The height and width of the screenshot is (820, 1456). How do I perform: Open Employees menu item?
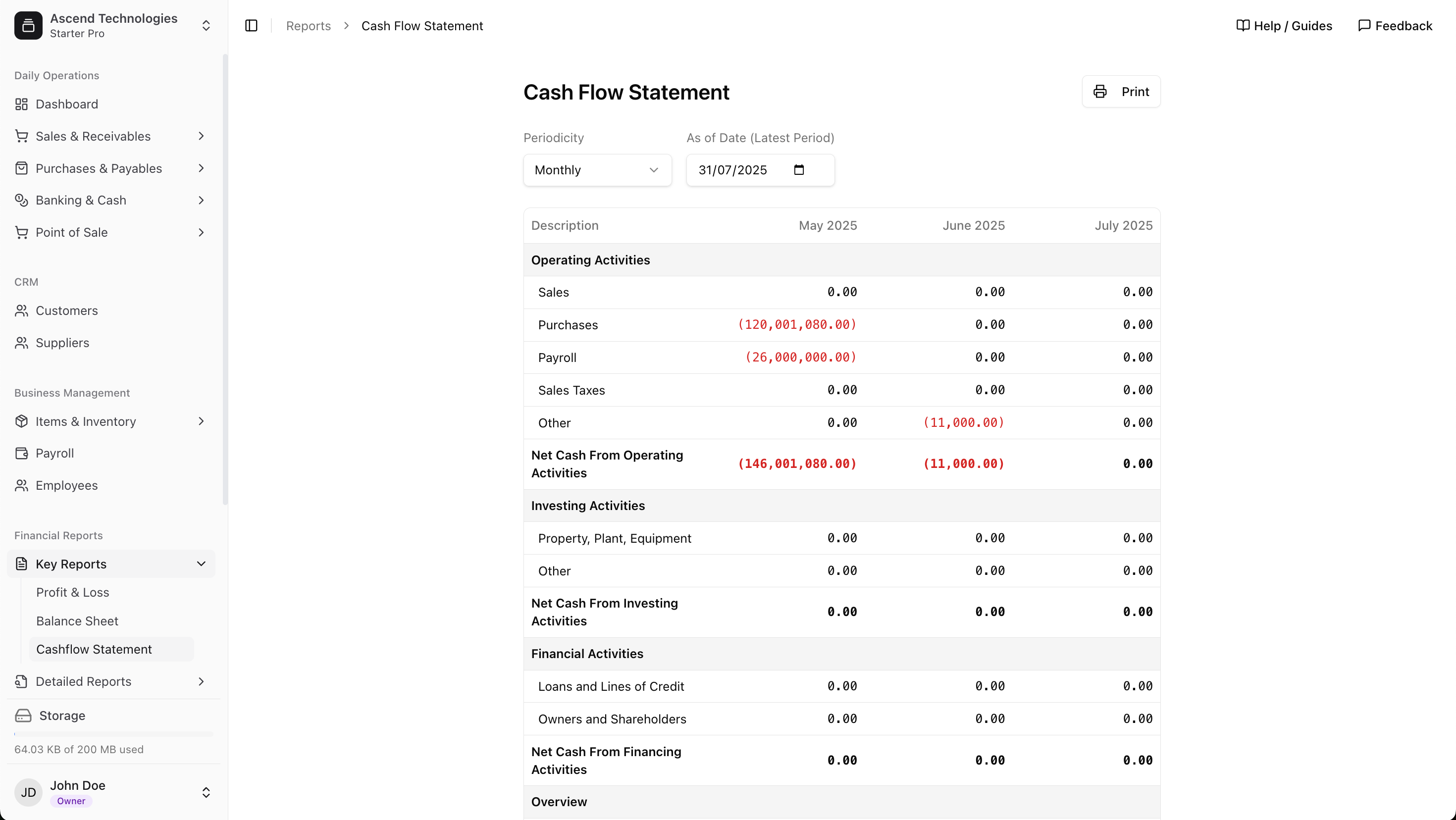111,485
